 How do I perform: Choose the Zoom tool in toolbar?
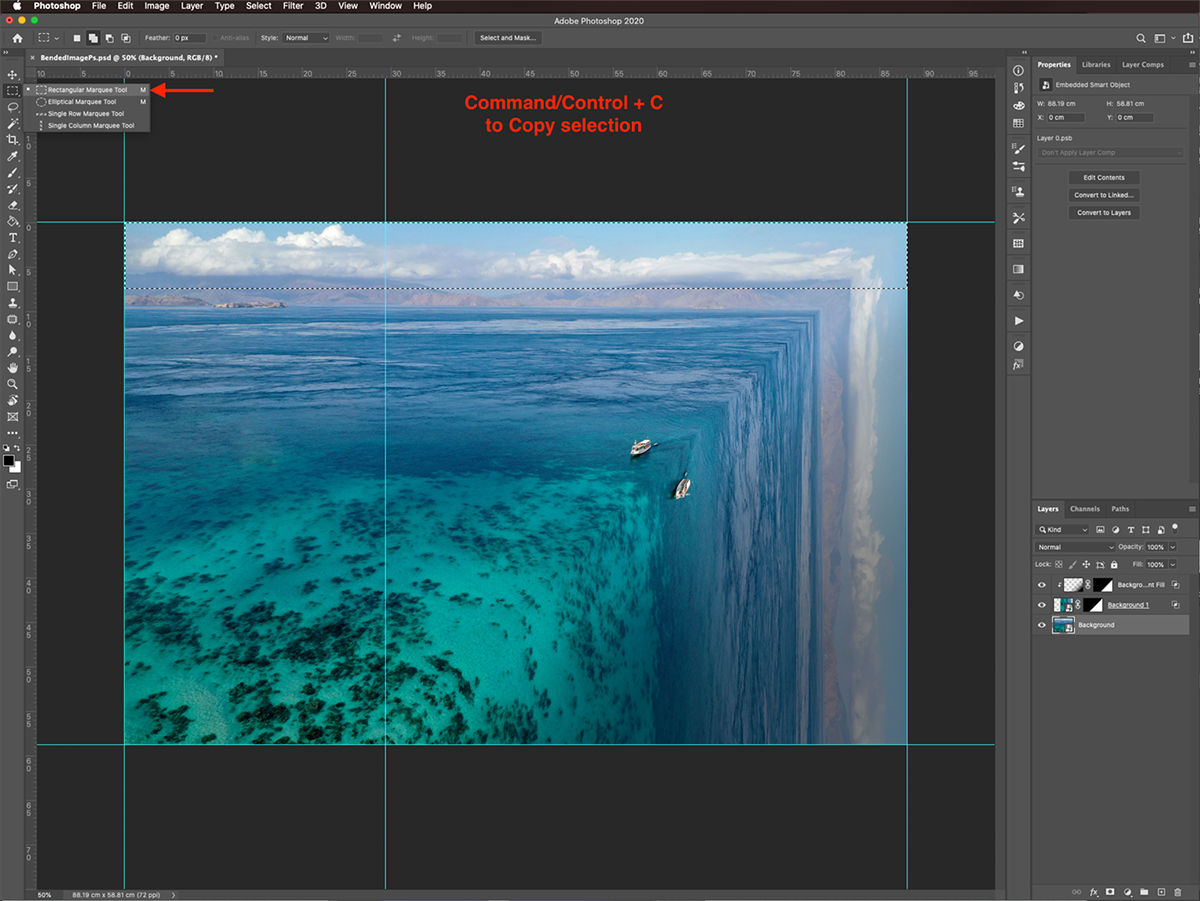pyautogui.click(x=13, y=384)
